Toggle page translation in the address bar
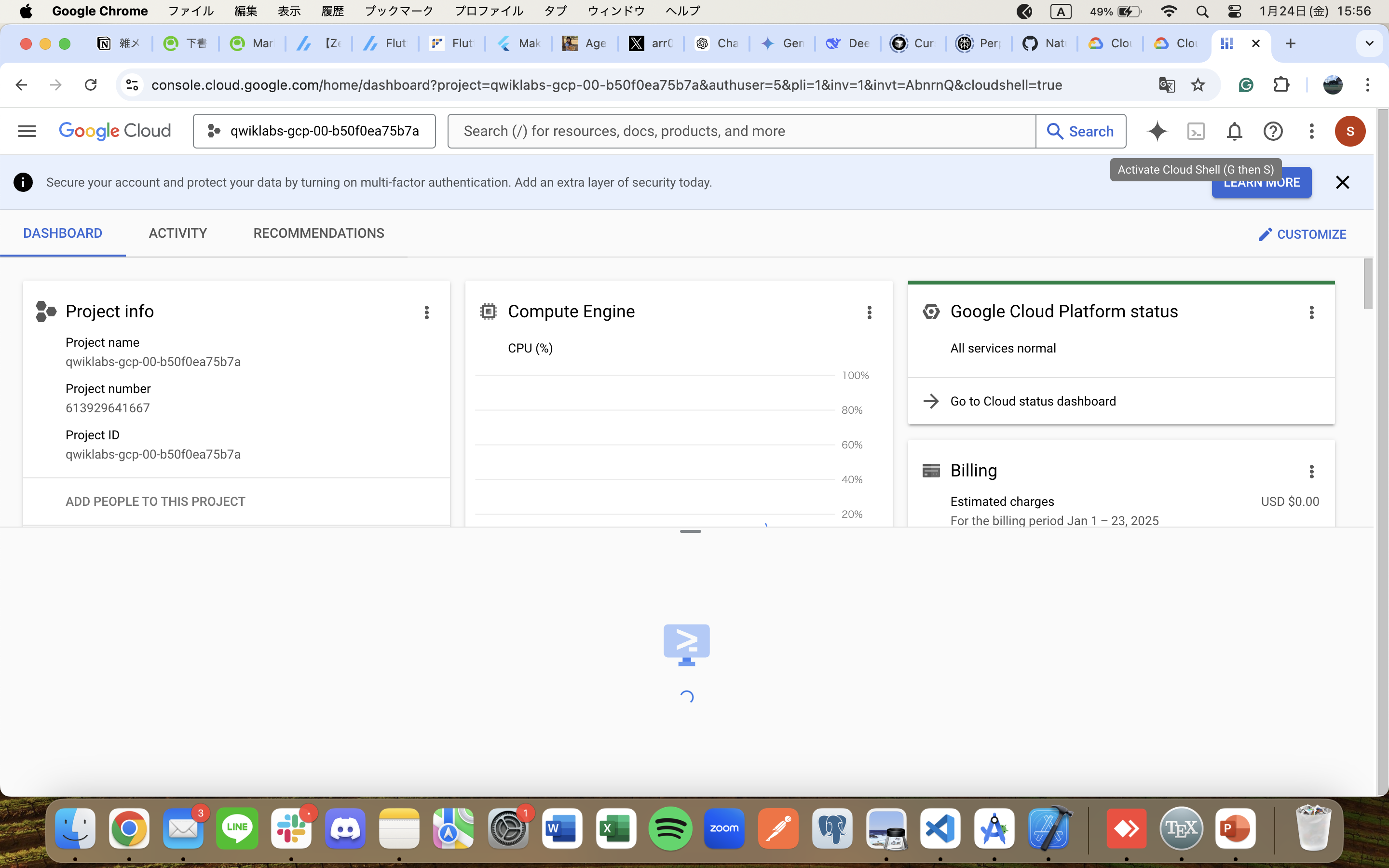Screen dimensions: 1389x868 [1166, 84]
